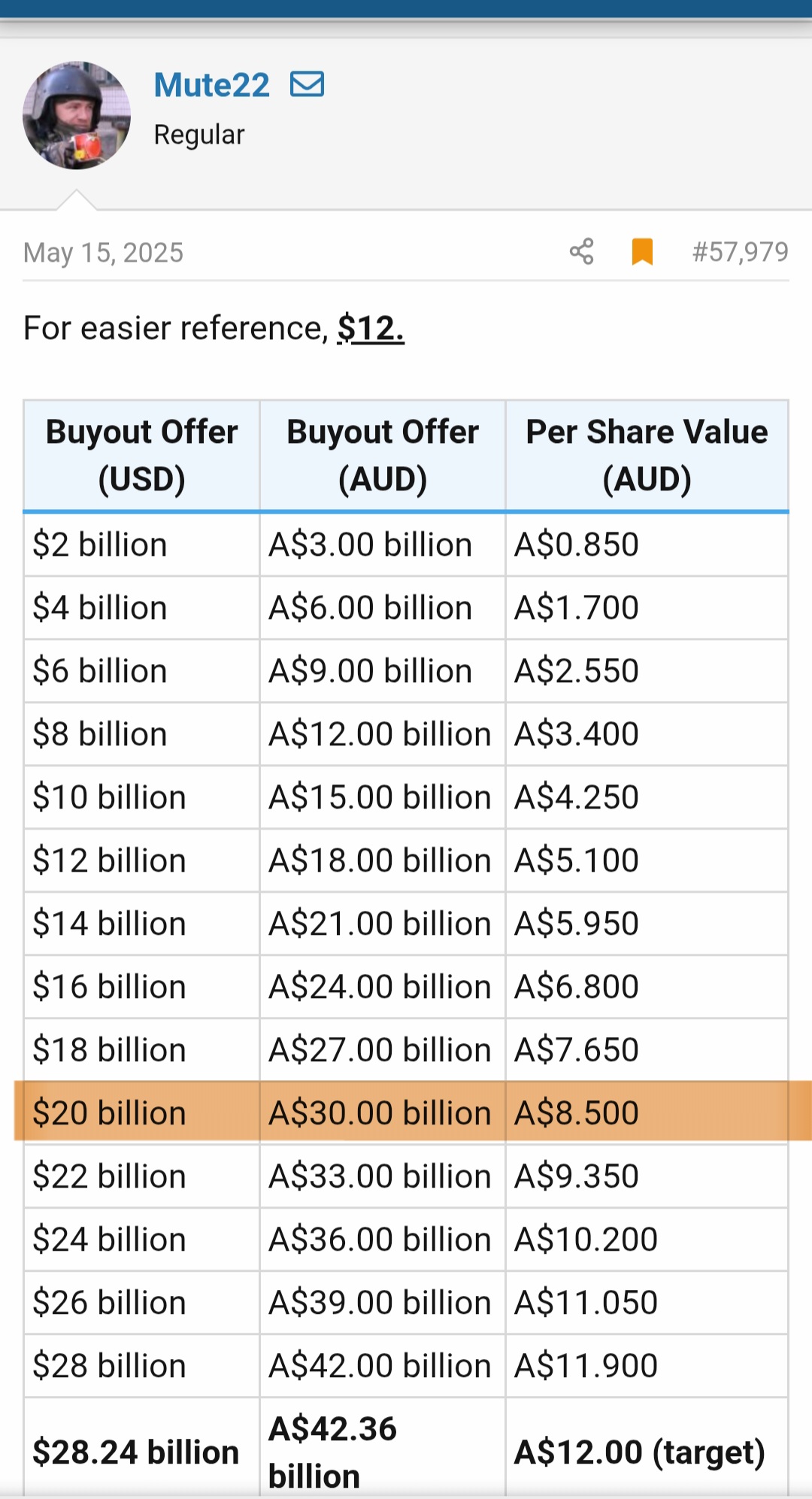Click the Mute22 username link
Screen dimensions: 812x1499
211,85
